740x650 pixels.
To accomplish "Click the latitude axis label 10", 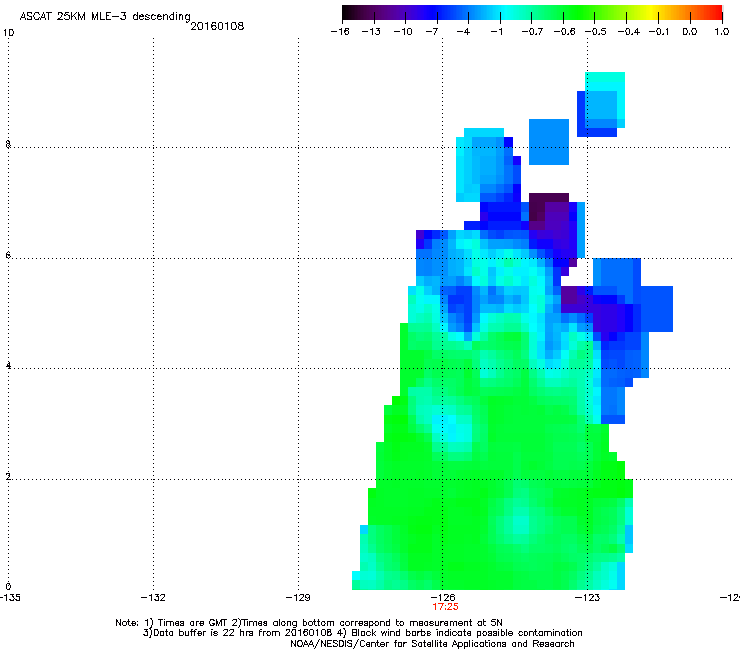I will point(8,33).
